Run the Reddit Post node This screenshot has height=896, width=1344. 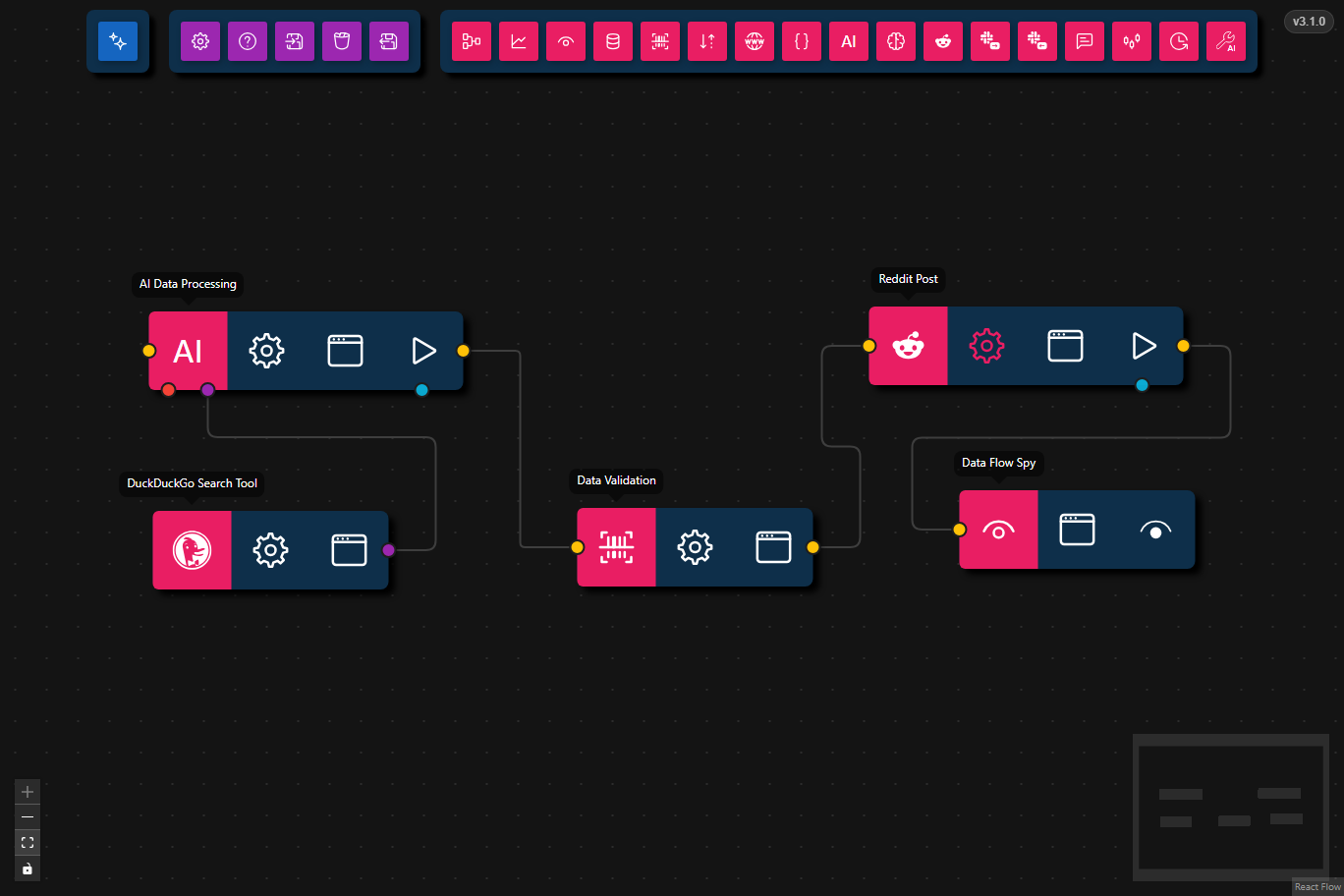click(x=1144, y=346)
